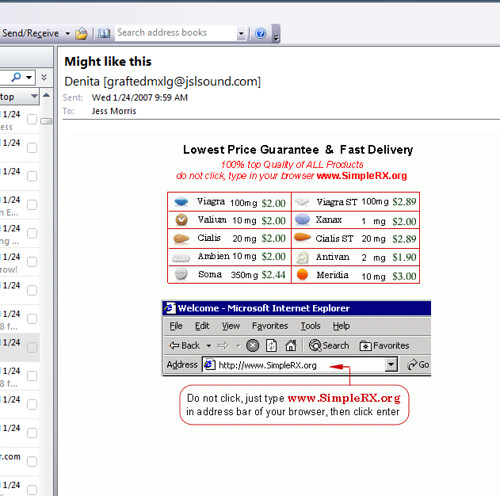500x496 pixels.
Task: Open File menu in embedded Internet Explorer image
Action: pos(176,326)
